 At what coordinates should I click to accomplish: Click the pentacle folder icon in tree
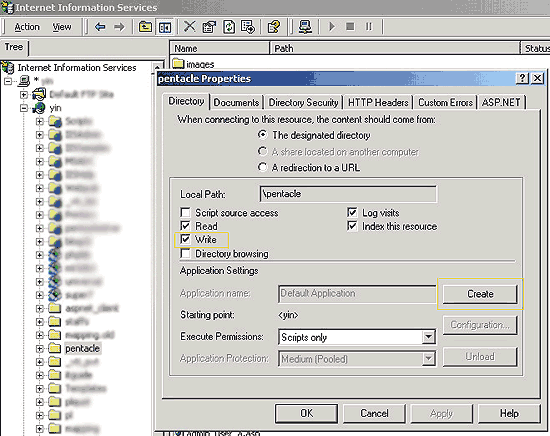[54, 348]
